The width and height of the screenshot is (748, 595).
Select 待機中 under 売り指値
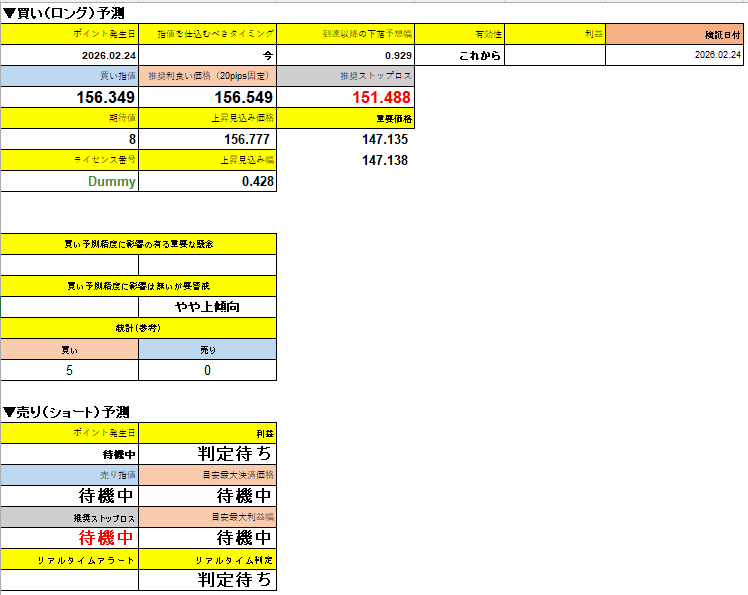point(70,496)
